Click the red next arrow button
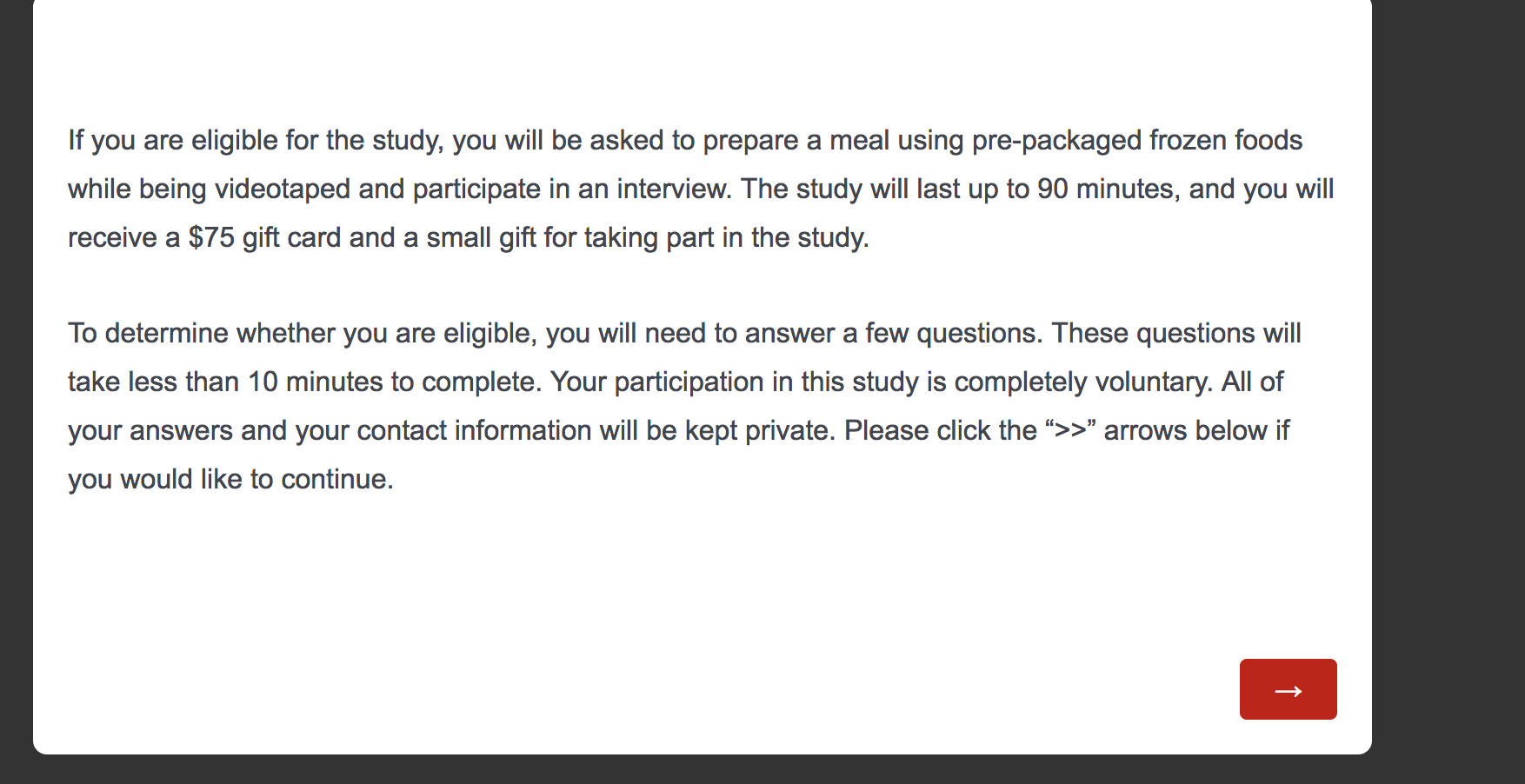 [x=1288, y=689]
